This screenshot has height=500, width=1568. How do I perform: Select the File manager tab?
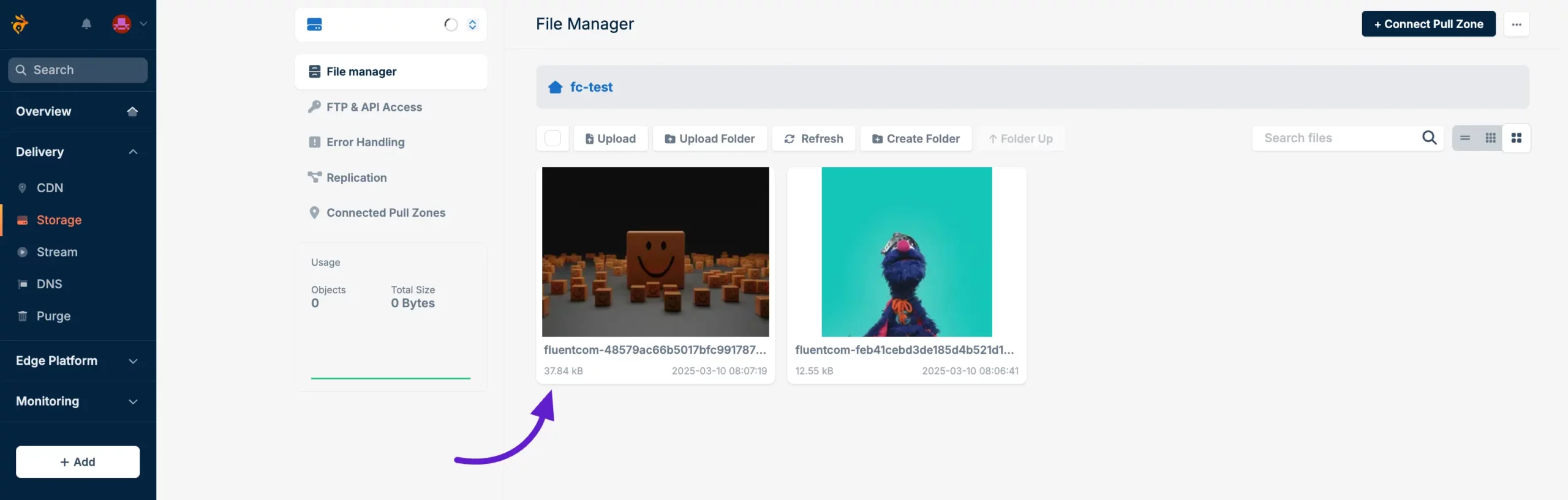(x=391, y=72)
